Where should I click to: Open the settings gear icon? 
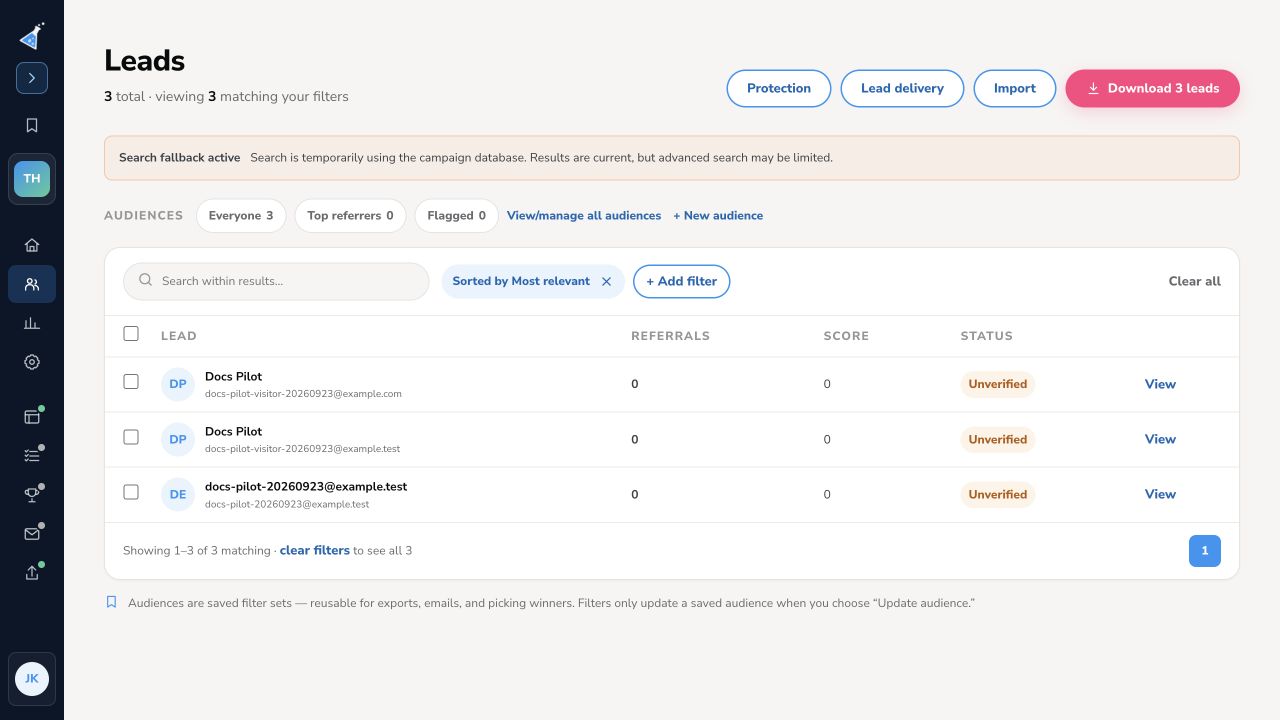pyautogui.click(x=32, y=362)
